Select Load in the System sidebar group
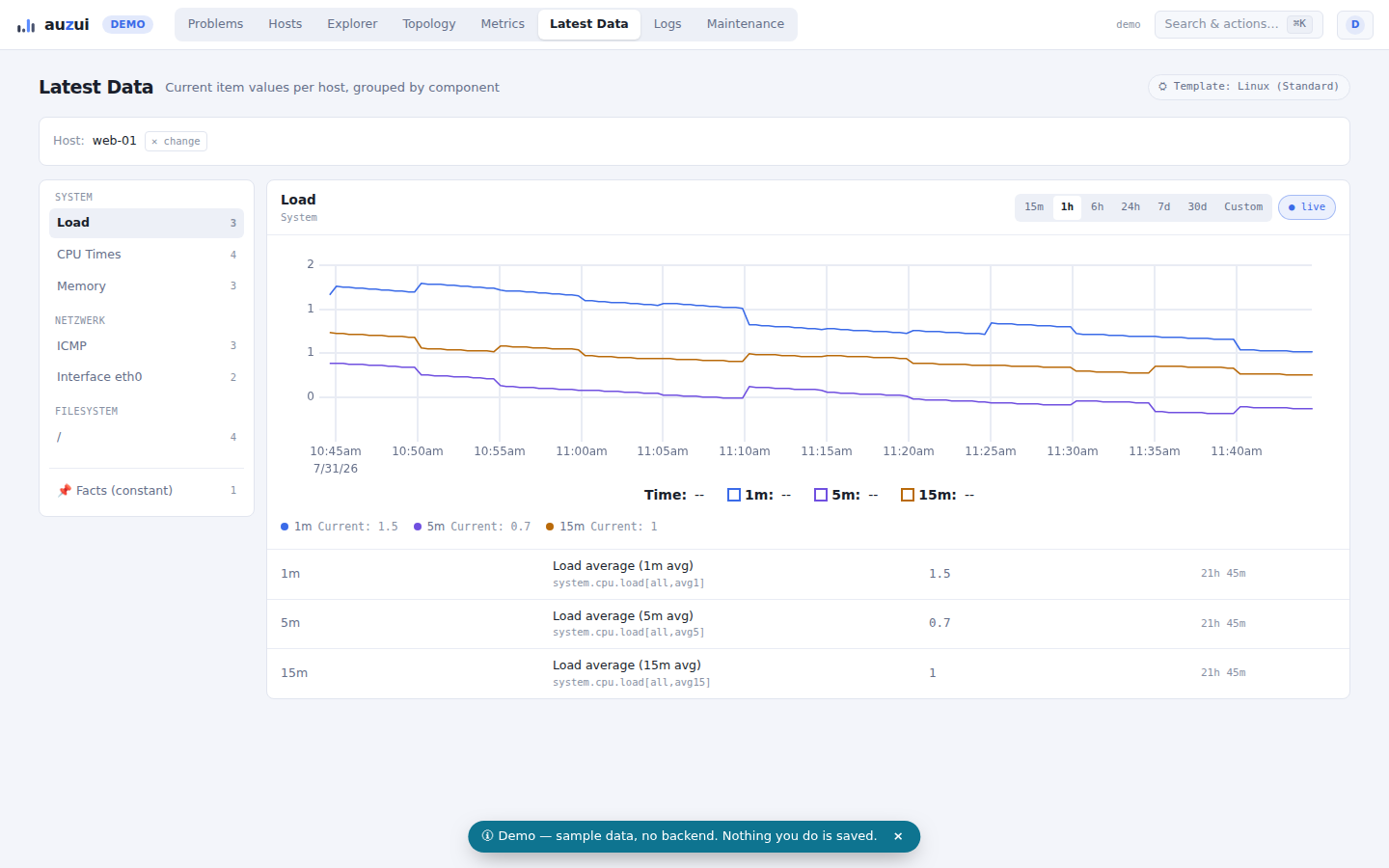This screenshot has height=868, width=1389. coord(147,223)
